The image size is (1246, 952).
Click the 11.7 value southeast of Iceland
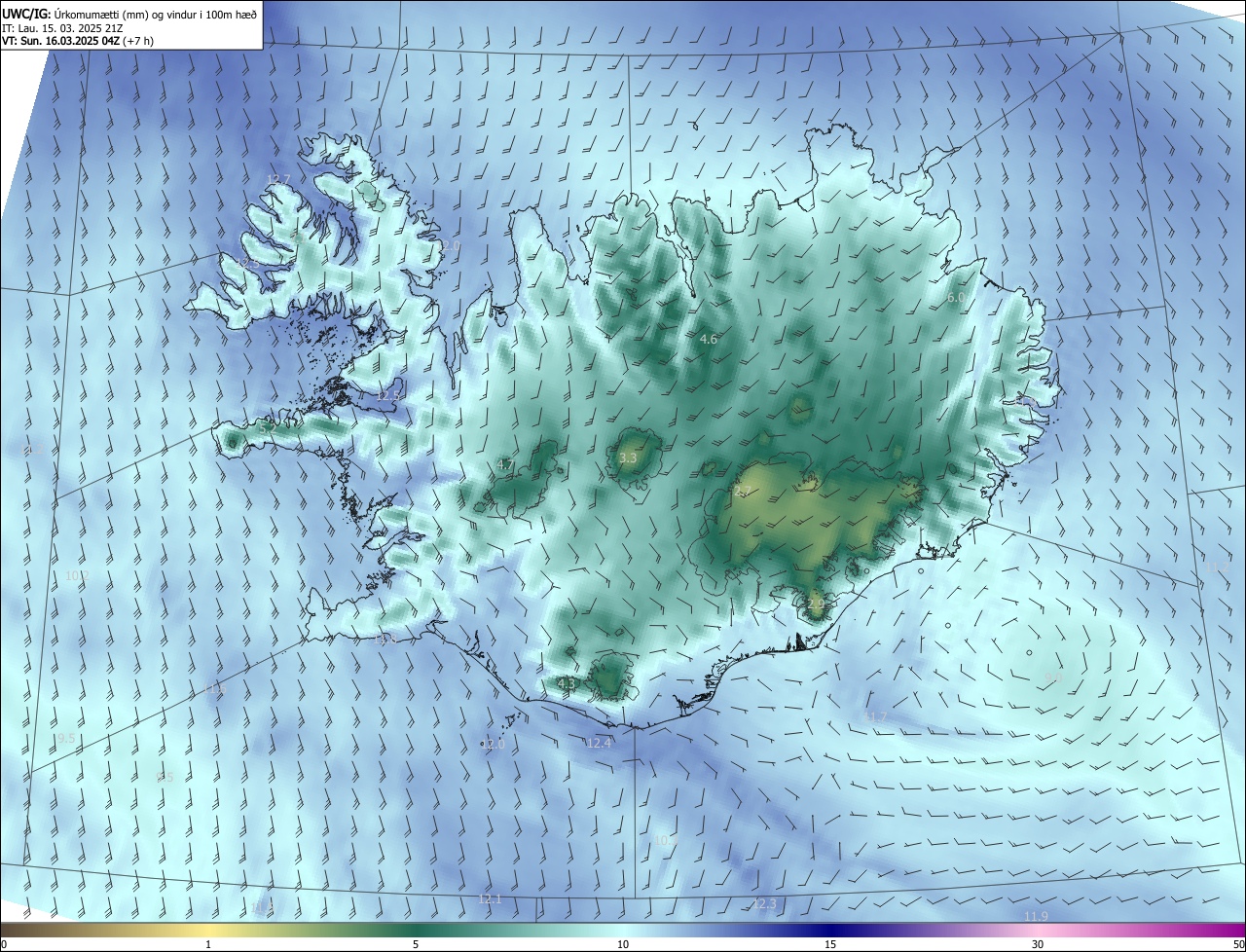[877, 717]
